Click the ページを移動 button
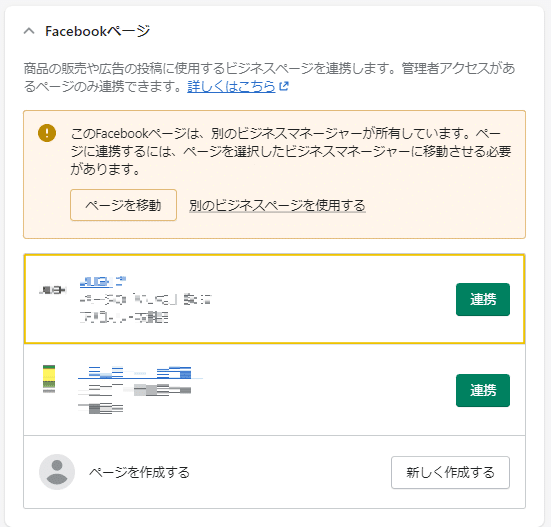This screenshot has width=551, height=527. (x=123, y=205)
